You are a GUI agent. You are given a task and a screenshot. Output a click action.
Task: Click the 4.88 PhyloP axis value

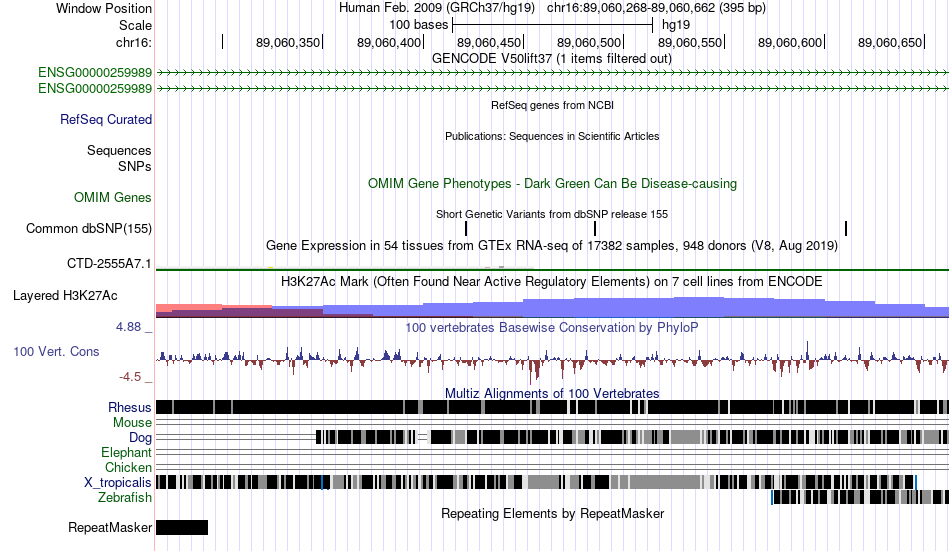click(x=128, y=327)
